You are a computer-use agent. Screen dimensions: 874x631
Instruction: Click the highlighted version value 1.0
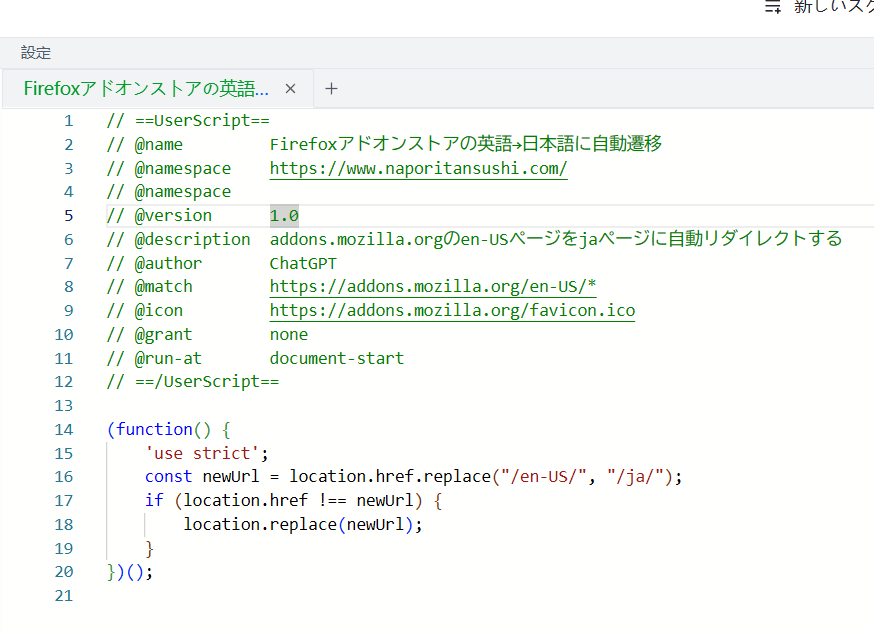[x=284, y=216]
